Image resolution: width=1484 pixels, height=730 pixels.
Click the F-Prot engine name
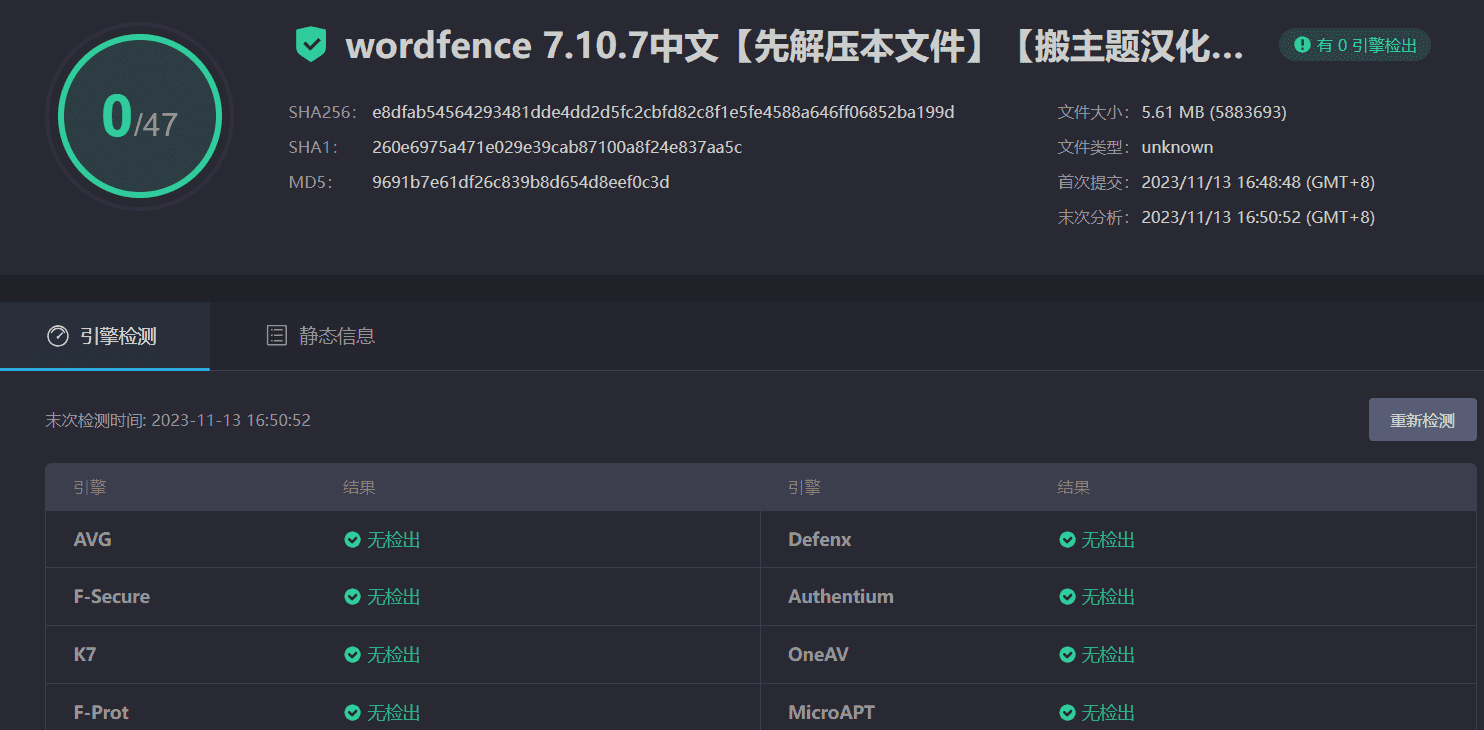coord(101,713)
